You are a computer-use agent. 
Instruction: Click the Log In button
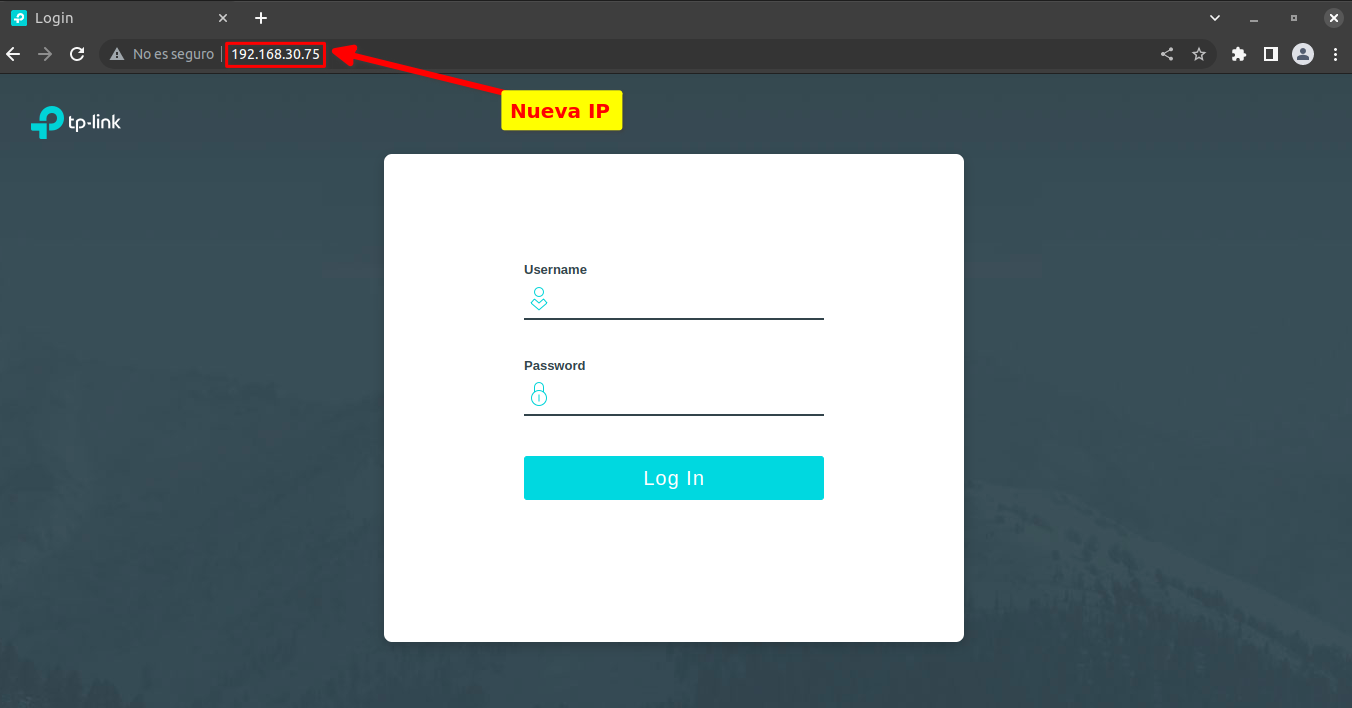coord(674,478)
